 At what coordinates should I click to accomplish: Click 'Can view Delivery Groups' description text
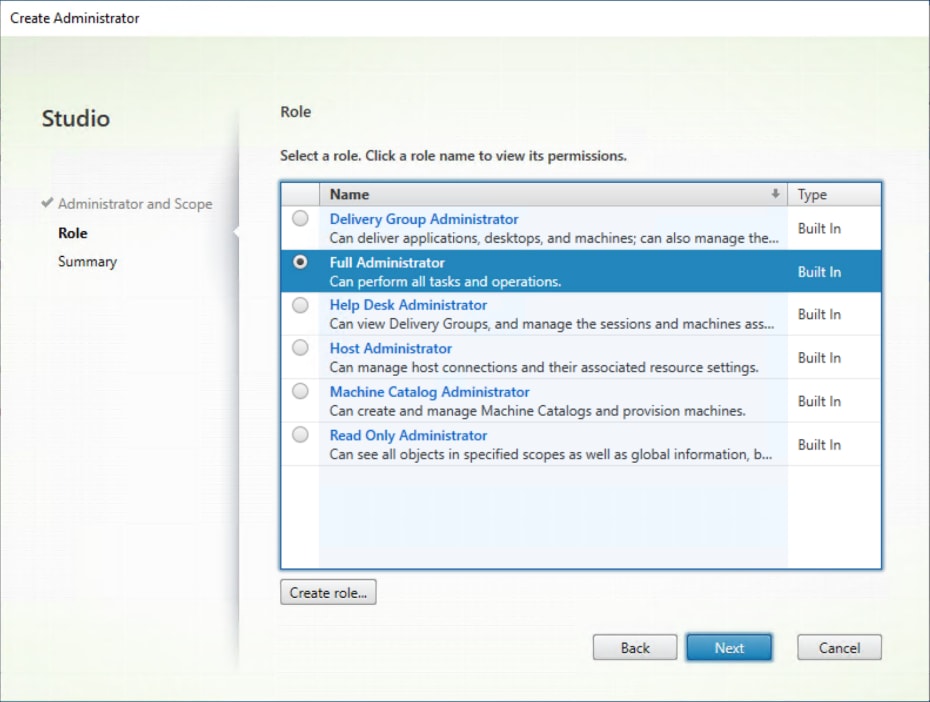click(552, 324)
